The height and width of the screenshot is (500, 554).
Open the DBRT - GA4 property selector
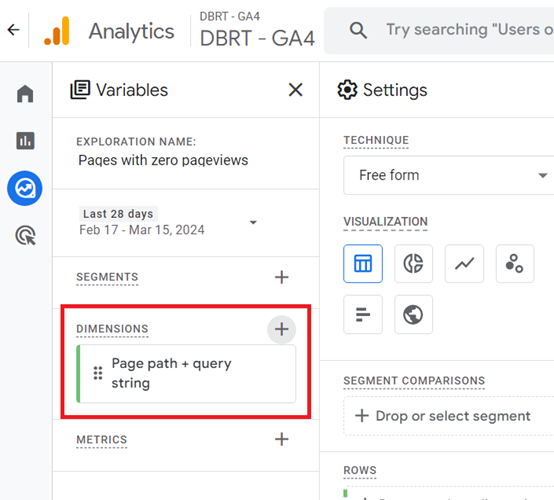click(257, 30)
